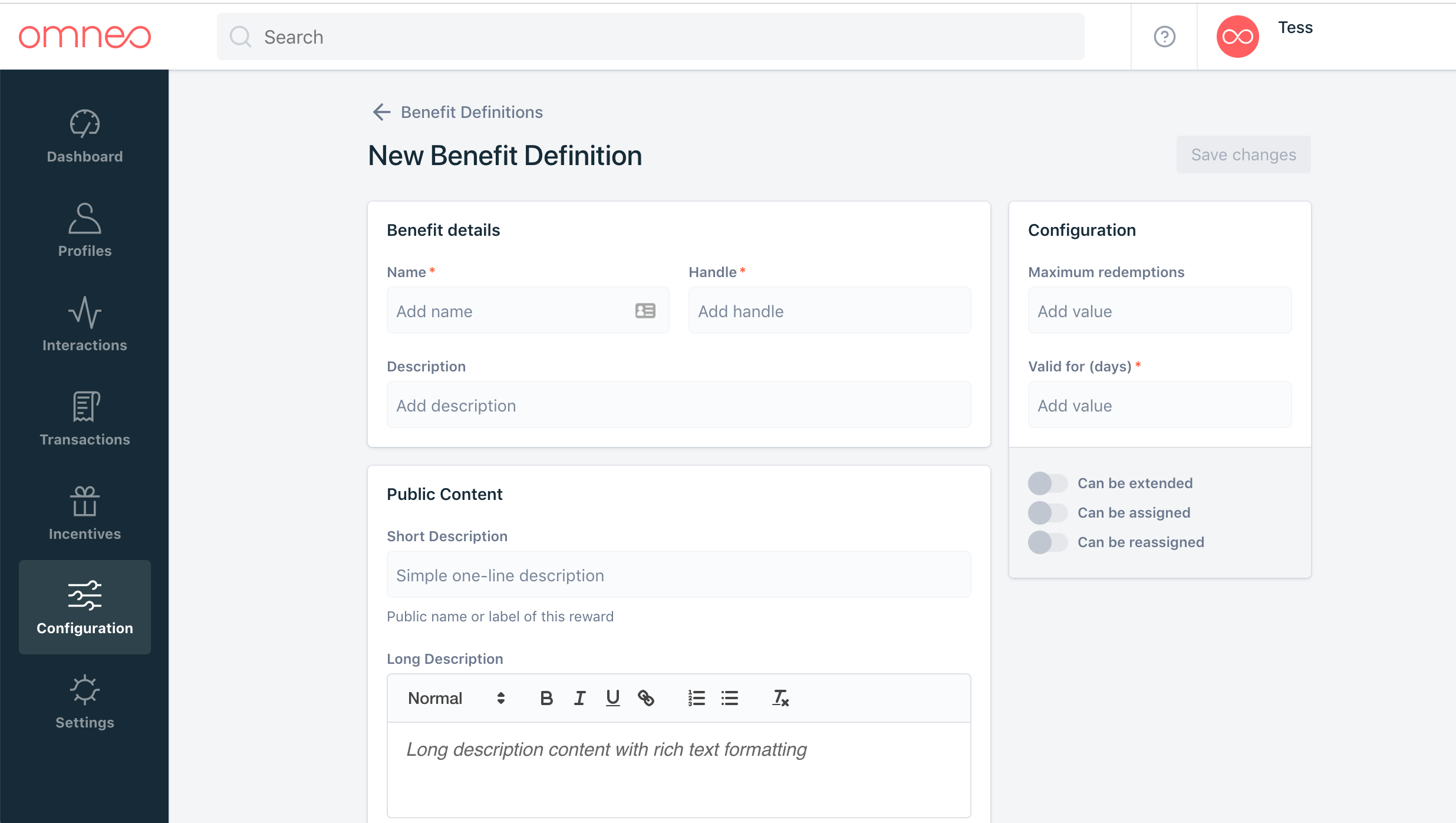Open the user avatar for Tess
This screenshot has width=1456, height=823.
[1237, 37]
